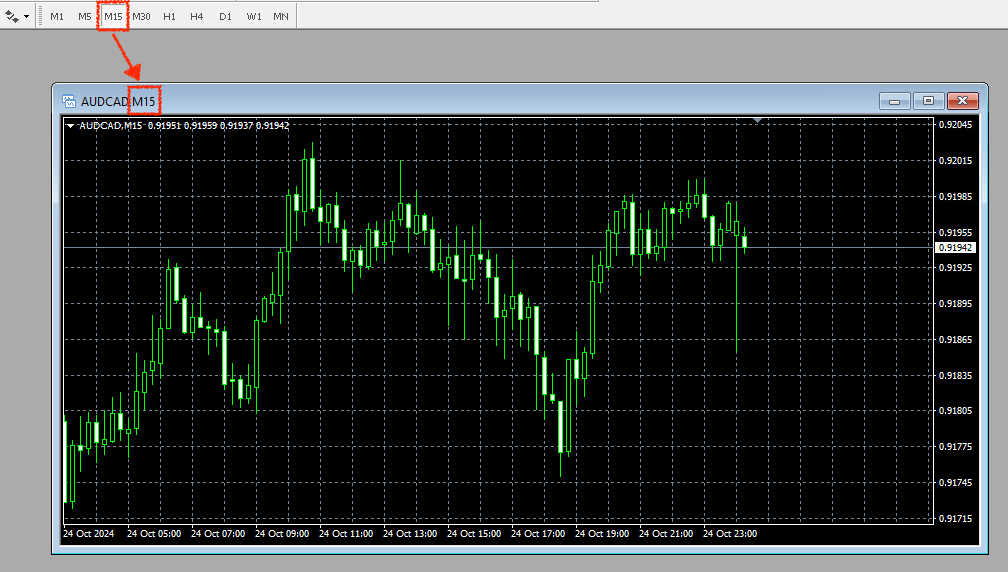Minimize the AUDCAD,M15 chart window
This screenshot has height=572, width=1008.
(894, 101)
